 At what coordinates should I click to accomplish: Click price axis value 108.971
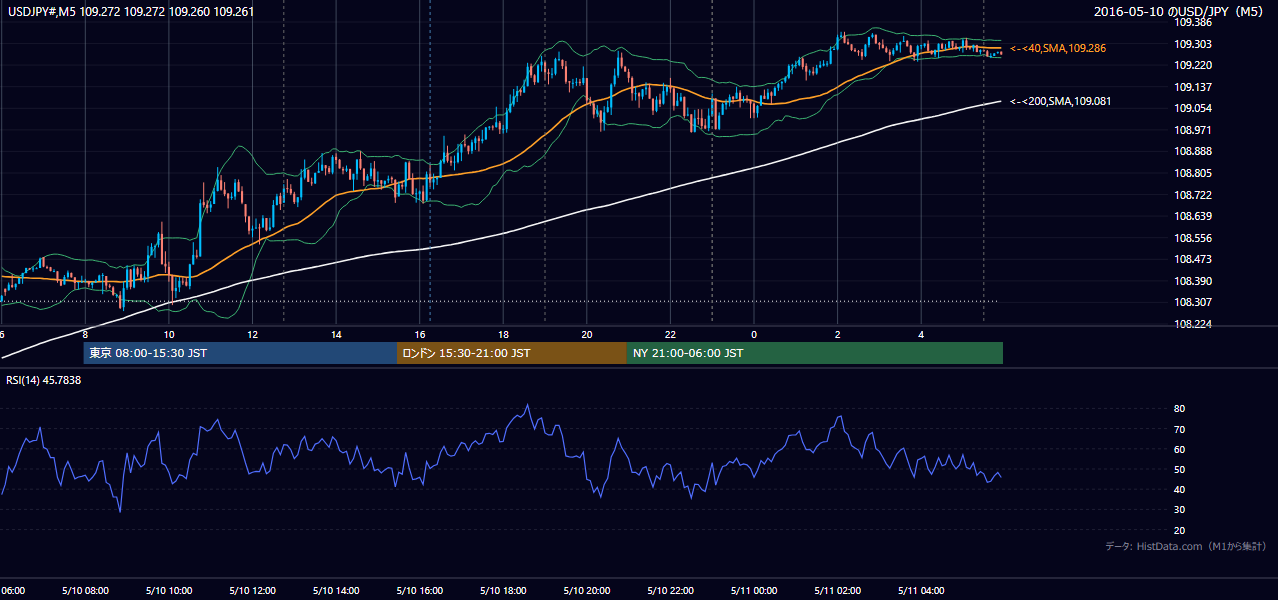tap(1193, 130)
